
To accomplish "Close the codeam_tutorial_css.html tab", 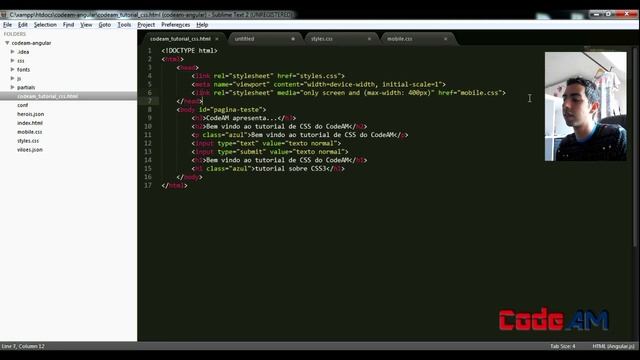I will pos(217,39).
